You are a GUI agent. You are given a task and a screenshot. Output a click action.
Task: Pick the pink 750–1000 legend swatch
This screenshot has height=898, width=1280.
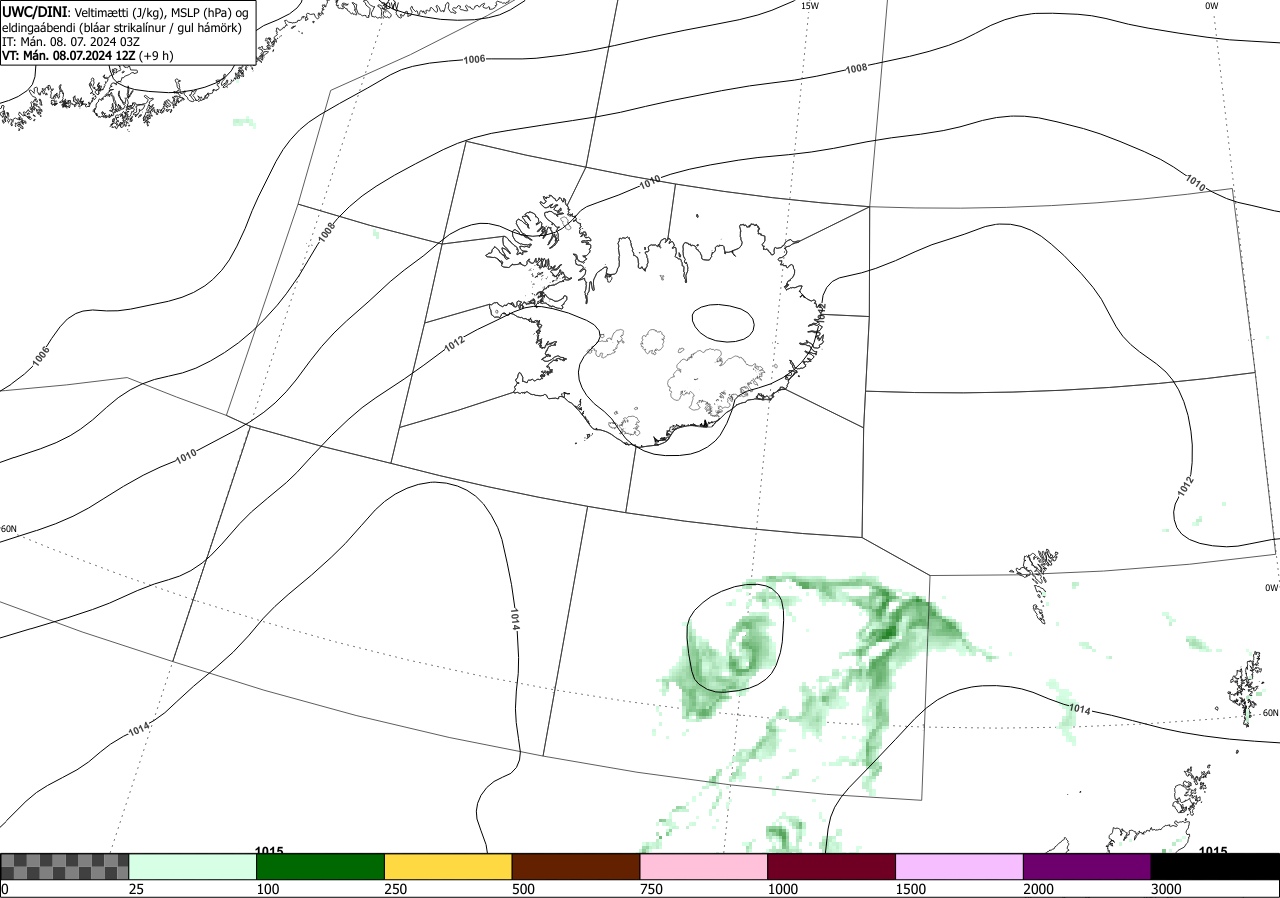704,866
